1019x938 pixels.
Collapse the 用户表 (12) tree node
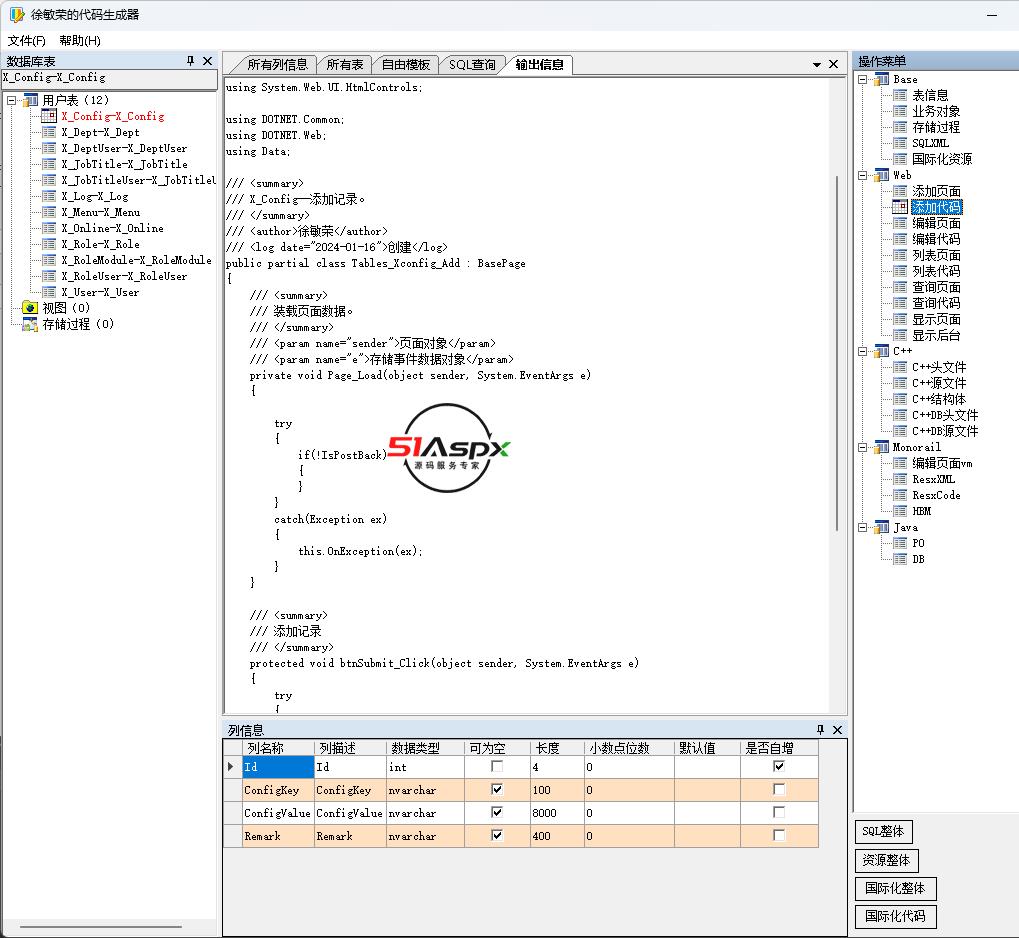(11, 100)
